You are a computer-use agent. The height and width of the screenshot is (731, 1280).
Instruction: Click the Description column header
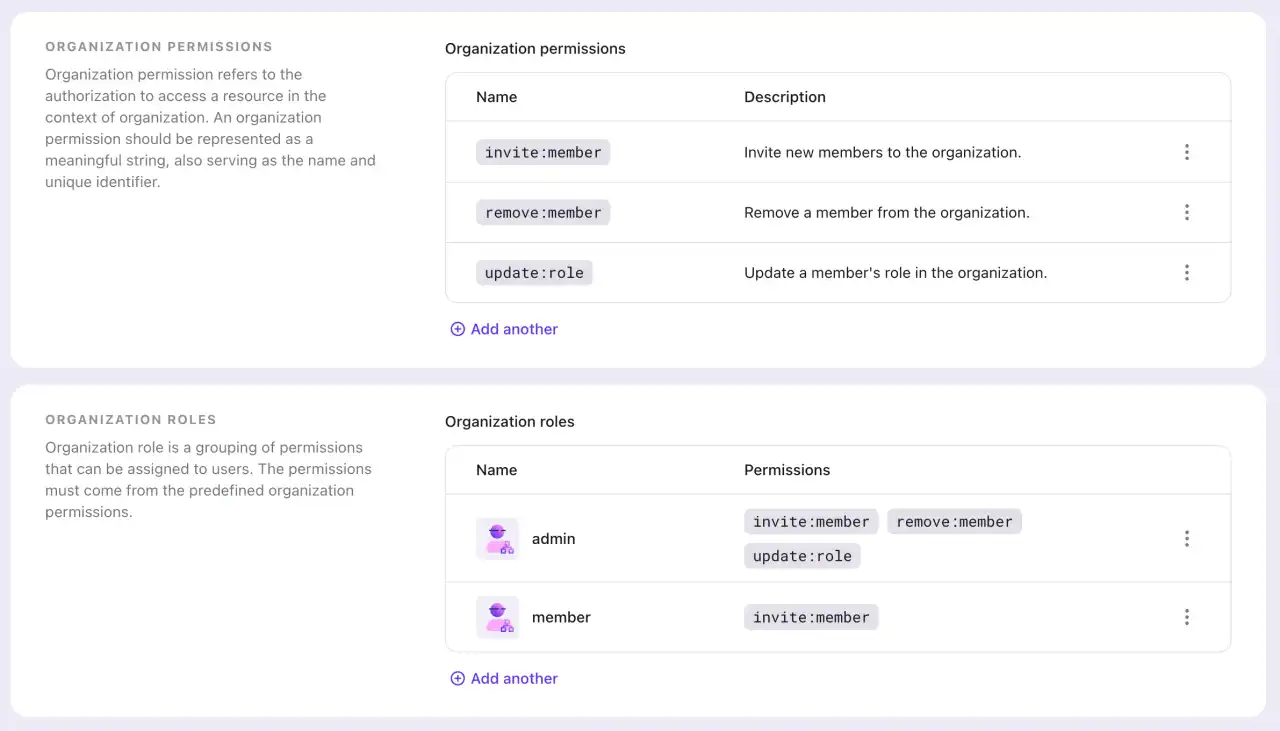point(784,97)
